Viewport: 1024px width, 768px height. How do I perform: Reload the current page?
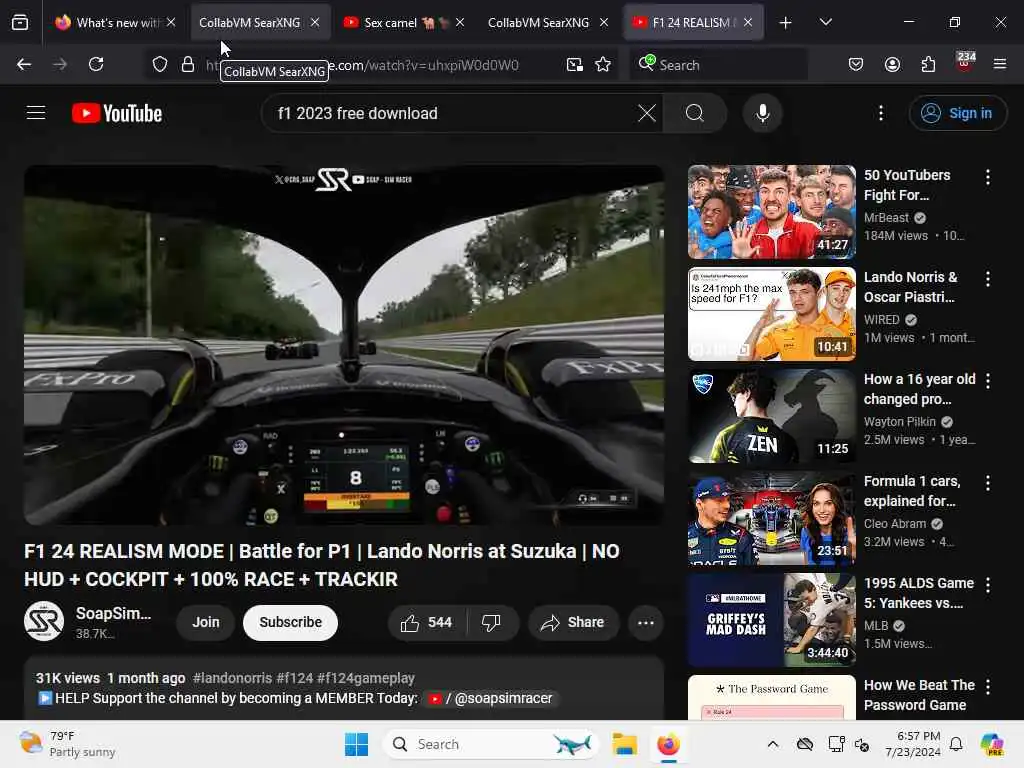(96, 64)
